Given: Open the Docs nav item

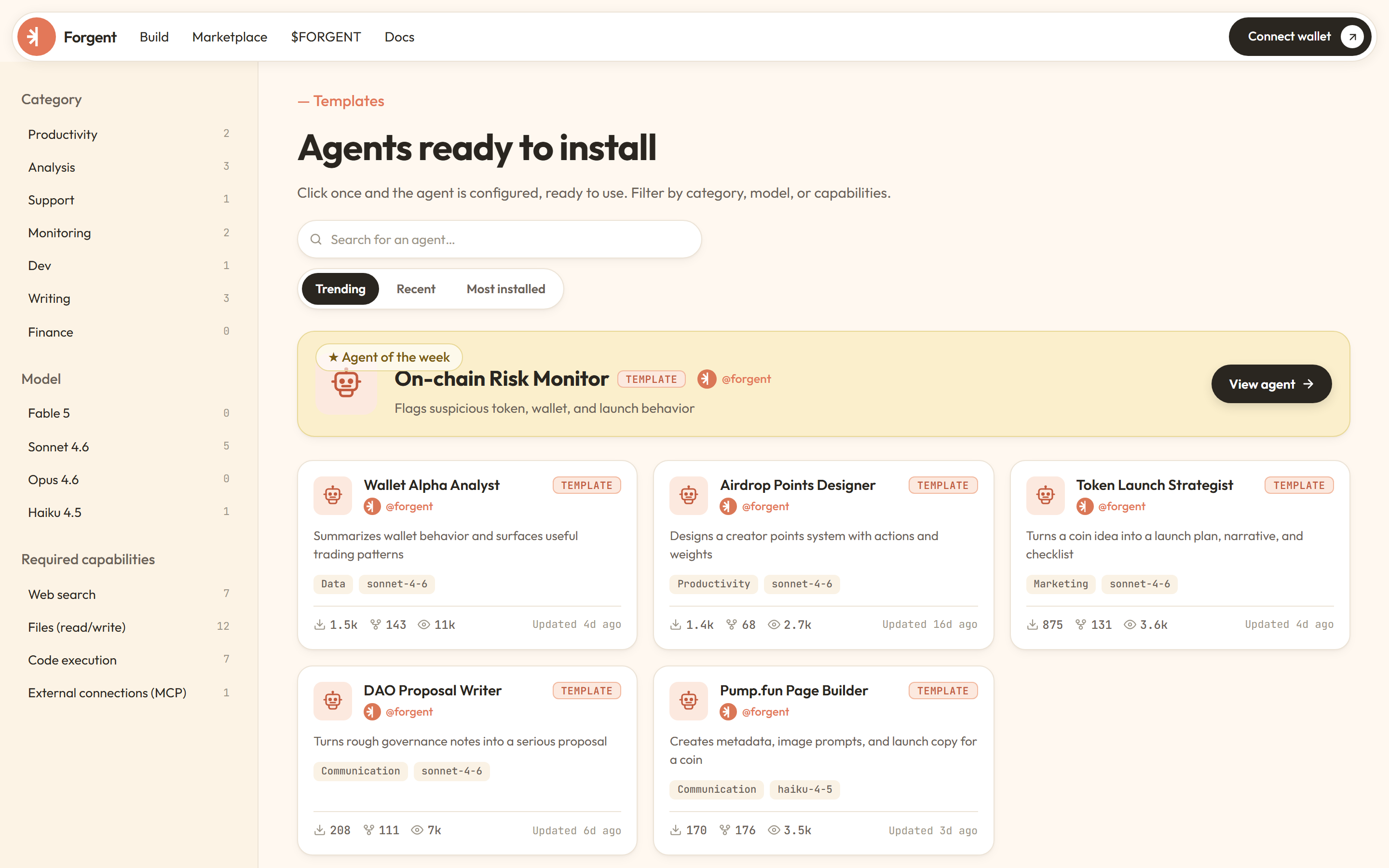Looking at the screenshot, I should click(x=399, y=37).
